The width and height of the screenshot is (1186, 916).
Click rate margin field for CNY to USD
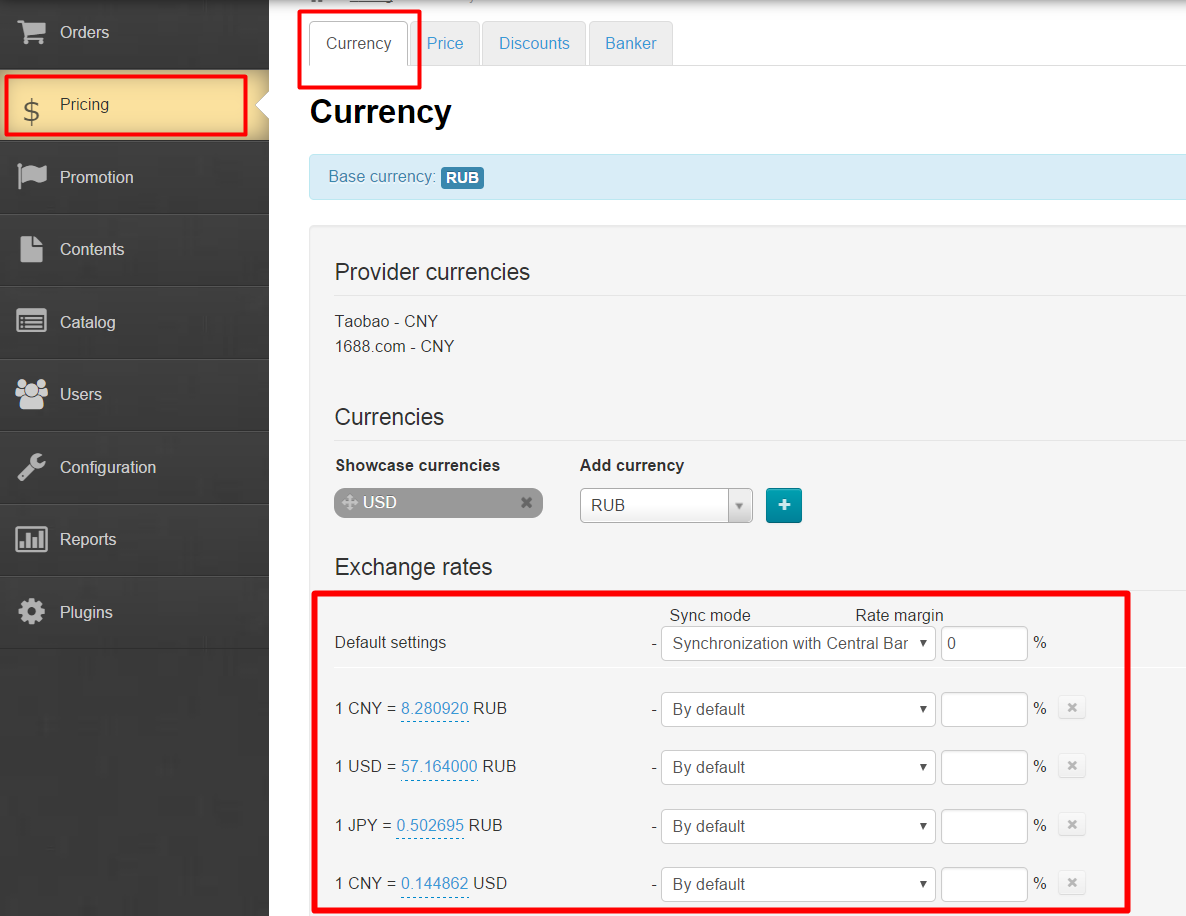pos(984,884)
